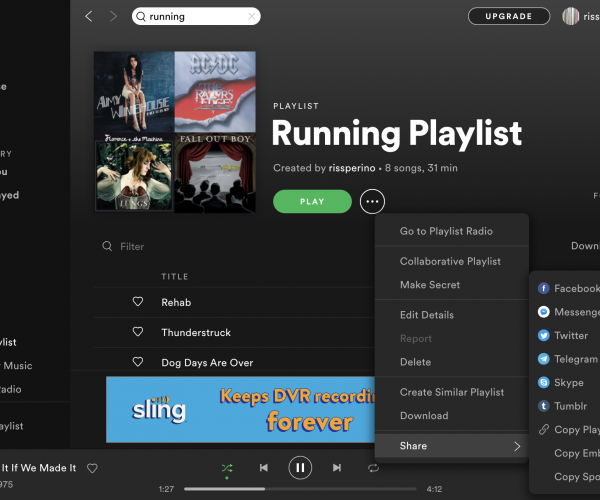This screenshot has height=500, width=600.
Task: Select the Thunderstruck track title
Action: pos(196,332)
